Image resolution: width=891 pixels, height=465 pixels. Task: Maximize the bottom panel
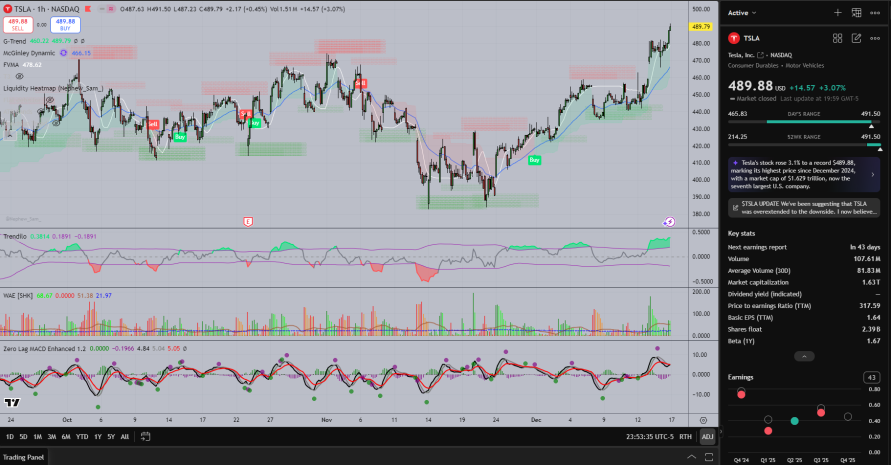click(709, 456)
